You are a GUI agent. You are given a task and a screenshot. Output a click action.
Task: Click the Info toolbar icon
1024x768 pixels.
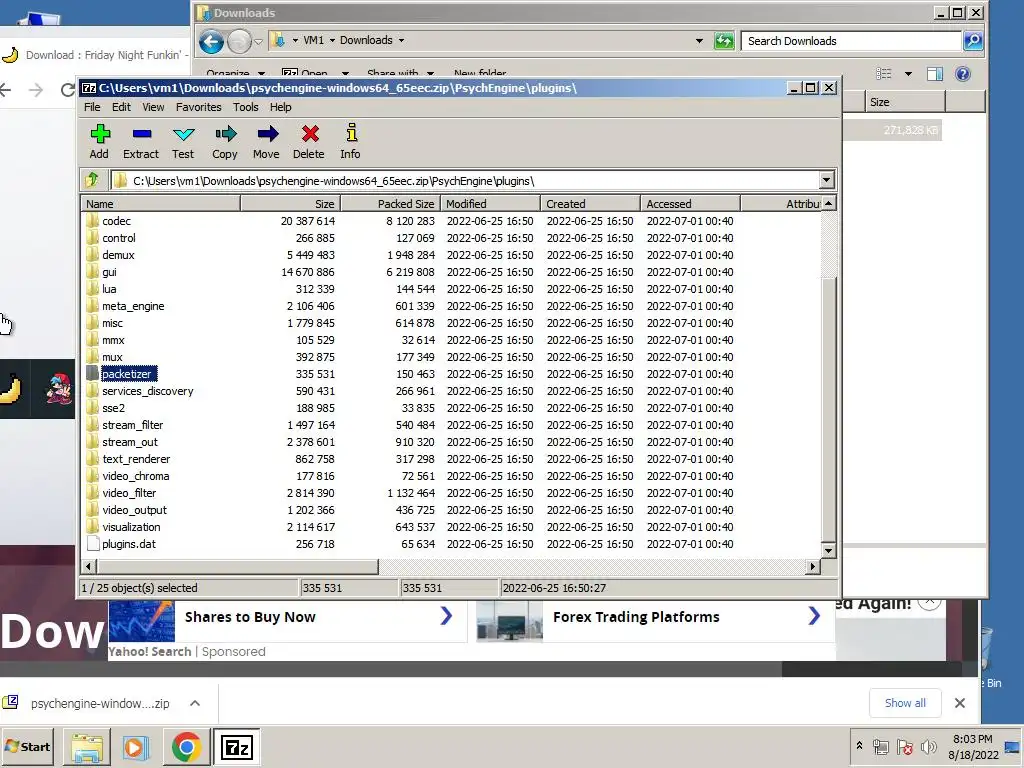point(351,133)
